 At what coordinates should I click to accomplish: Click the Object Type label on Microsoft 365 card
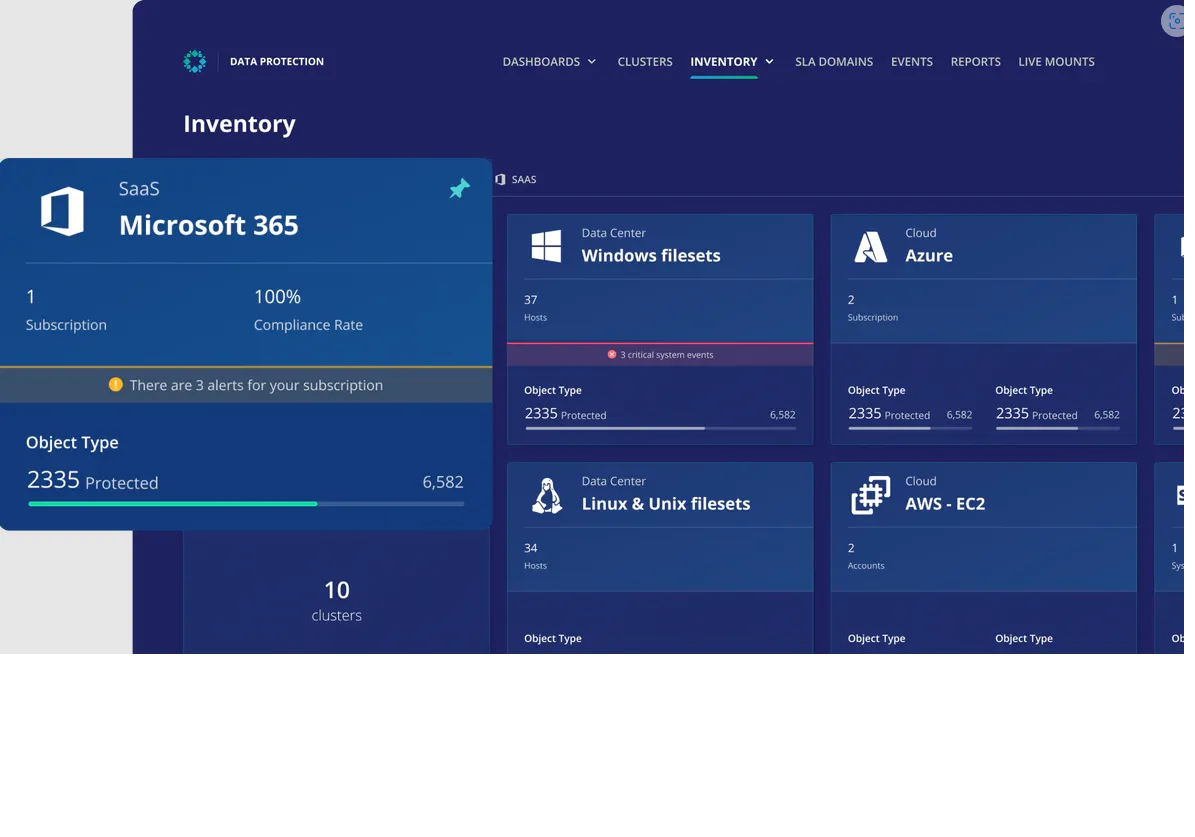[x=72, y=442]
